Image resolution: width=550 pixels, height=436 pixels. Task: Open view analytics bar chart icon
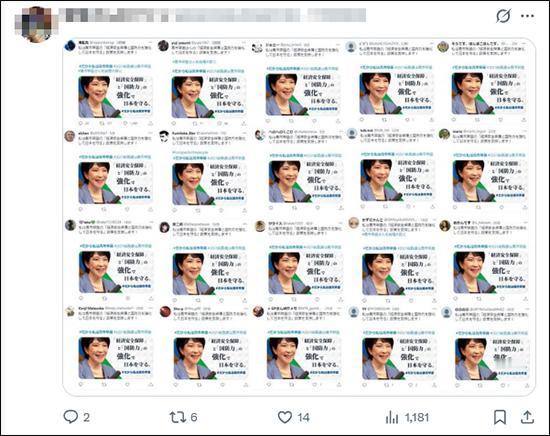(x=392, y=417)
